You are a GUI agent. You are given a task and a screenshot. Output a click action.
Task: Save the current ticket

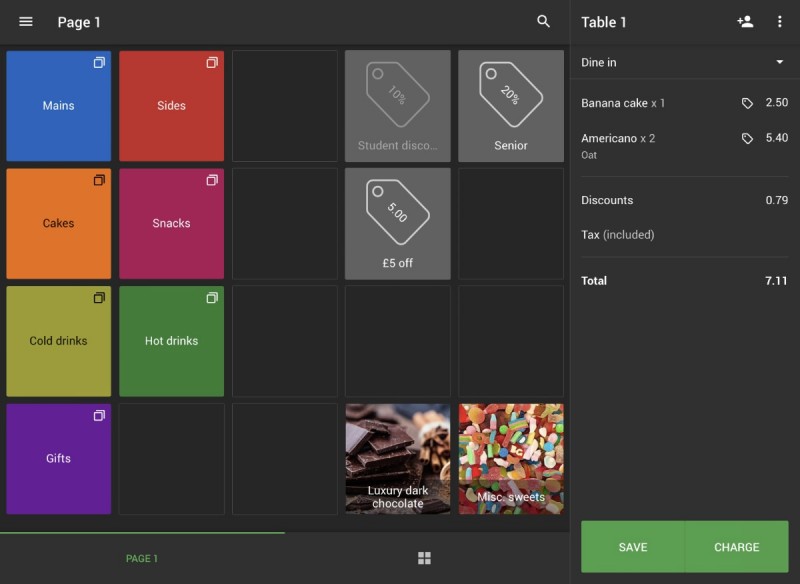pyautogui.click(x=633, y=547)
